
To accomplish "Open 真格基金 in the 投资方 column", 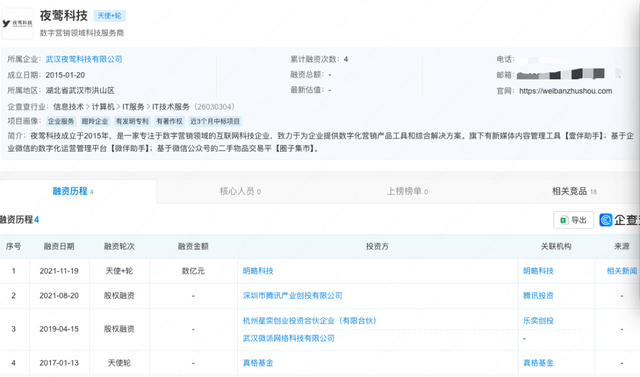I will coord(258,363).
